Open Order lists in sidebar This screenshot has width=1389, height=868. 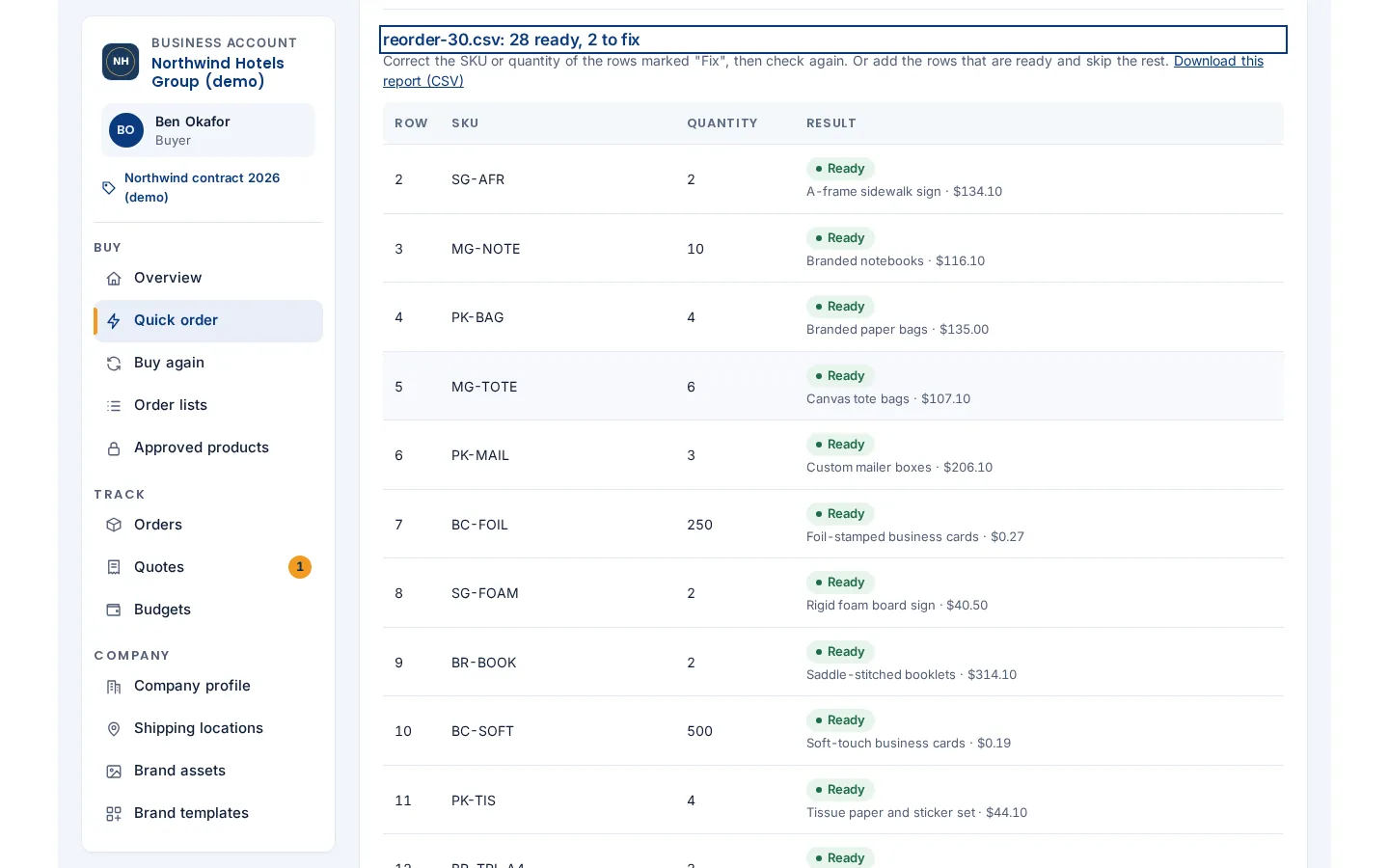pyautogui.click(x=208, y=406)
